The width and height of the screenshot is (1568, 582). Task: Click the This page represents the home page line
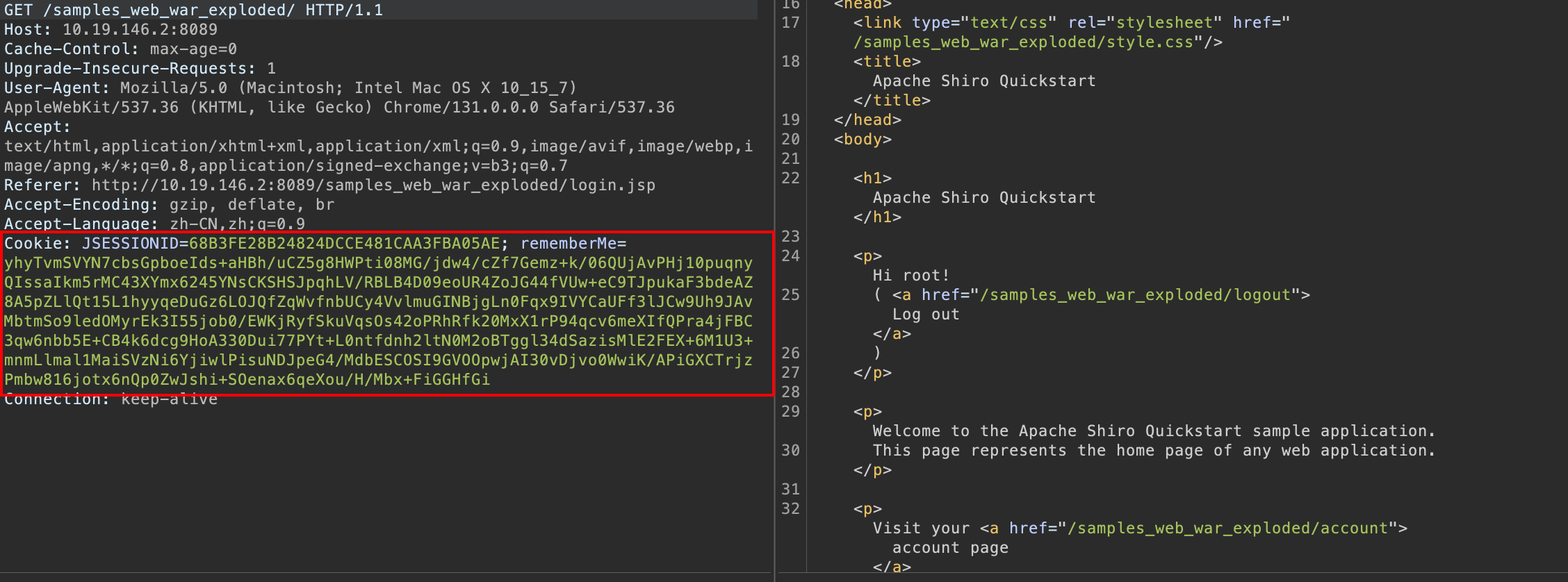tap(1154, 450)
